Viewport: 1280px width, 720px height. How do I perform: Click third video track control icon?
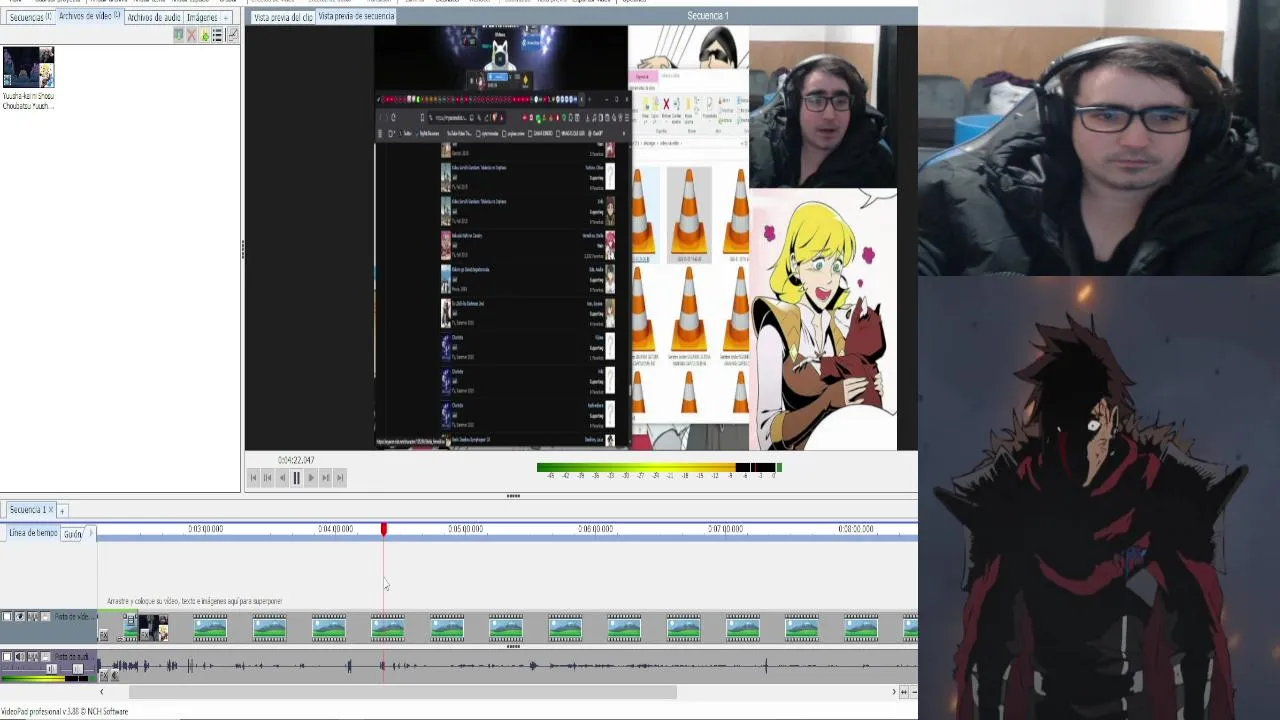coord(33,617)
